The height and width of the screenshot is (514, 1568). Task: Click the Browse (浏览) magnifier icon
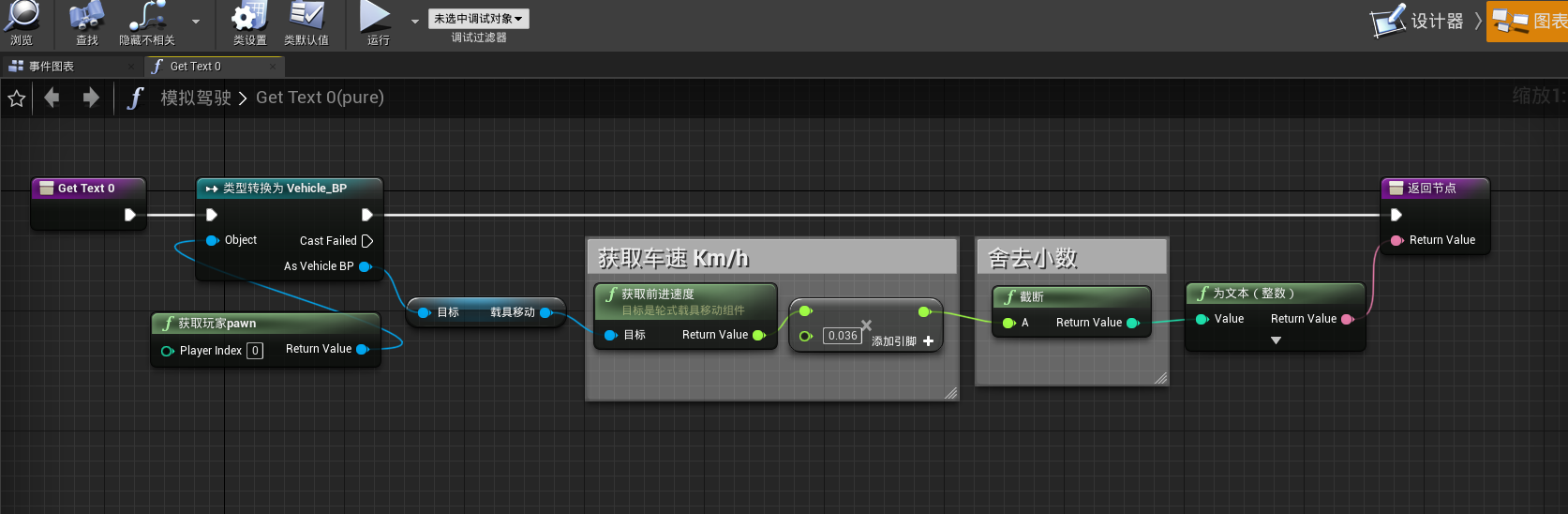[22, 15]
